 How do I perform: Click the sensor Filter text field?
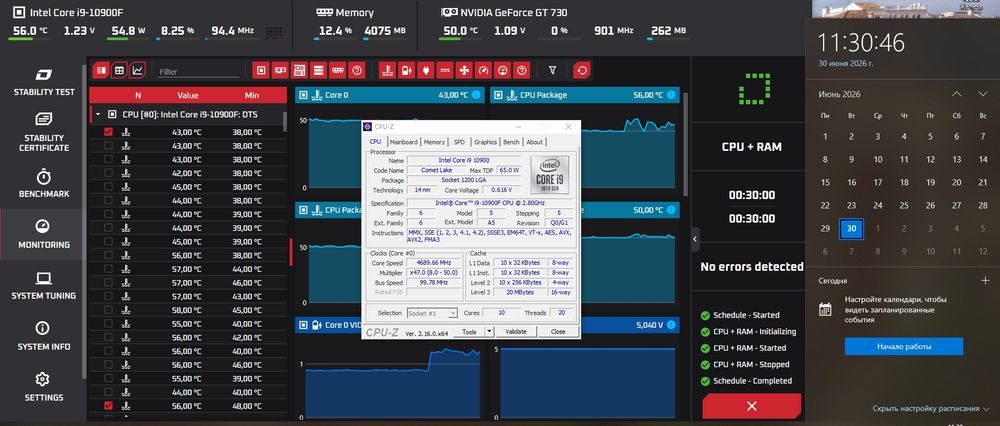199,72
